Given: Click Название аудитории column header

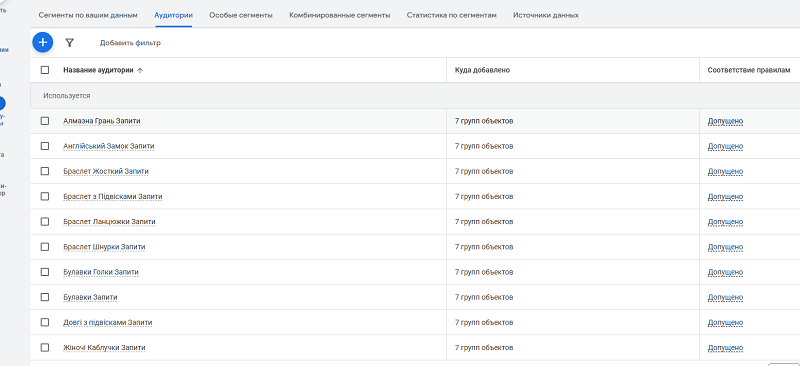Looking at the screenshot, I should [x=98, y=70].
